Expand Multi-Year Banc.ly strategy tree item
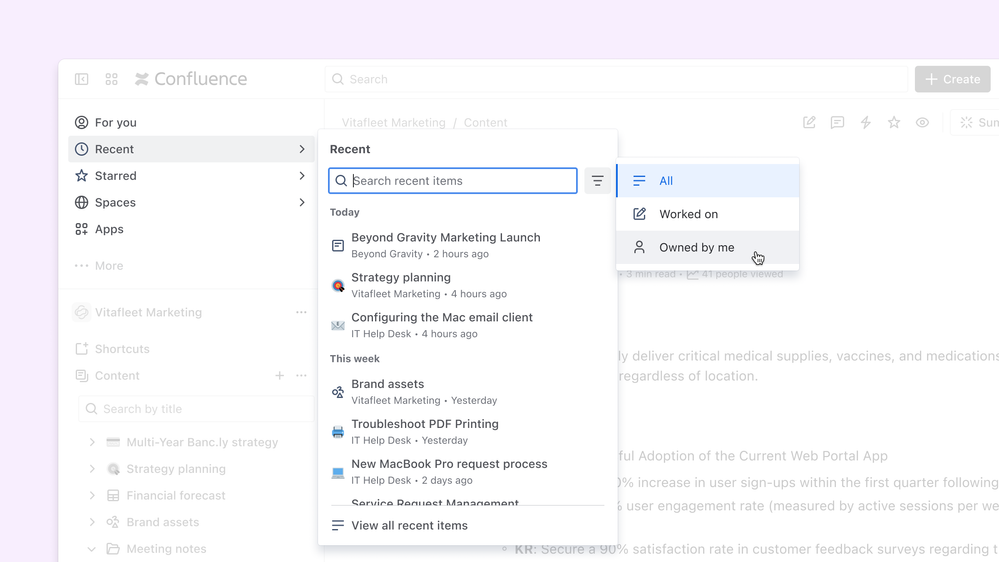This screenshot has width=999, height=562. [92, 442]
